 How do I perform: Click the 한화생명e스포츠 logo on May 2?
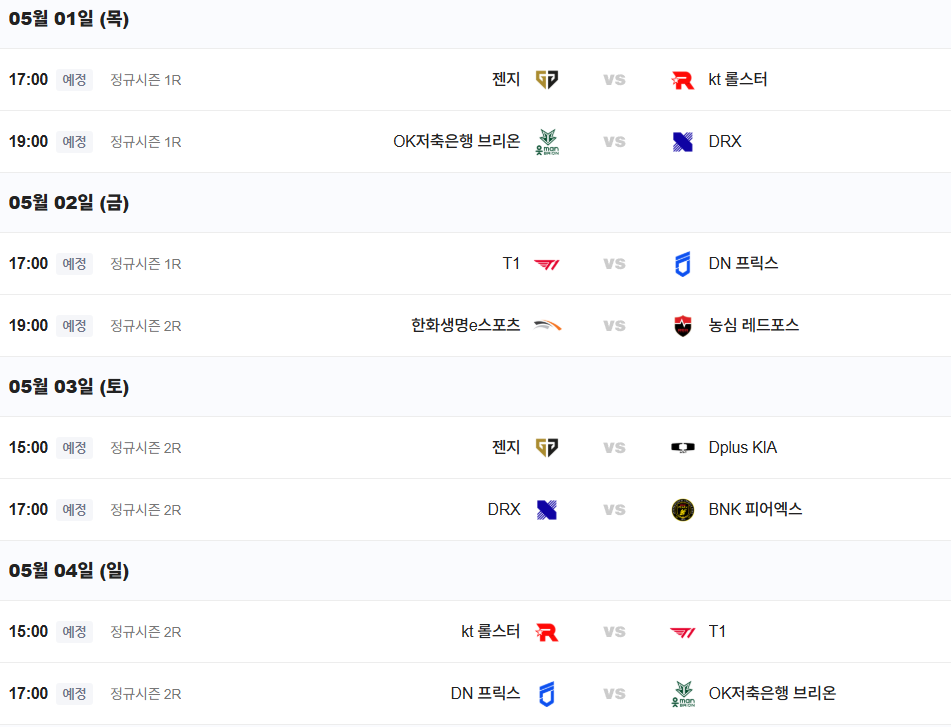(x=547, y=326)
